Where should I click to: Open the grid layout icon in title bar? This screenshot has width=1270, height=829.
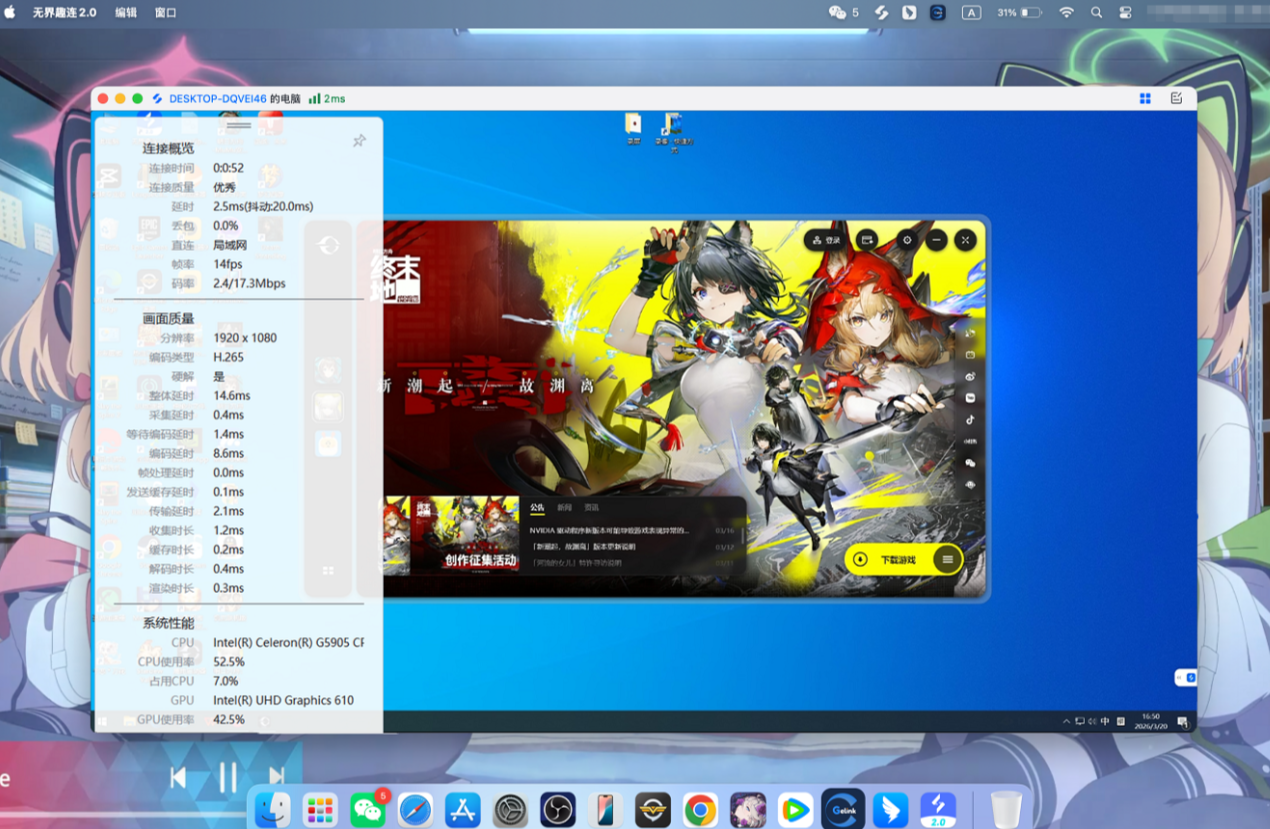pyautogui.click(x=1145, y=98)
